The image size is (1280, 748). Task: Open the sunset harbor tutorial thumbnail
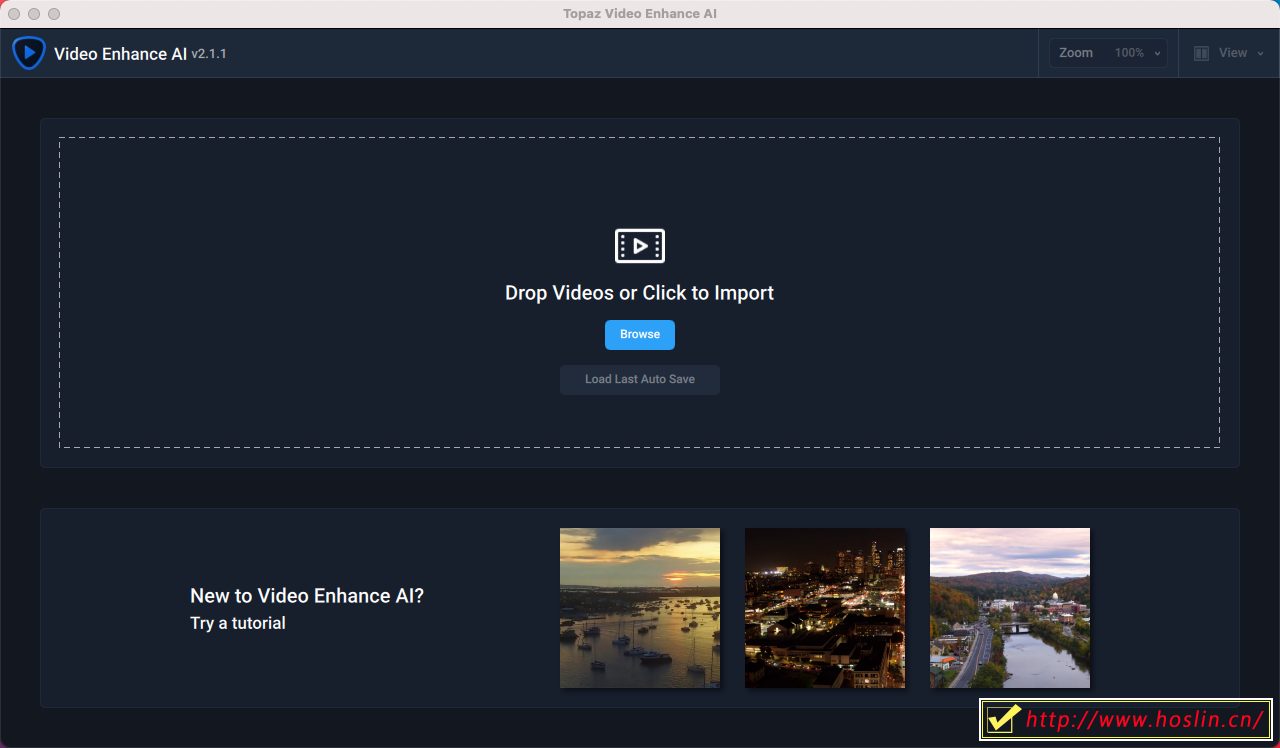(640, 608)
